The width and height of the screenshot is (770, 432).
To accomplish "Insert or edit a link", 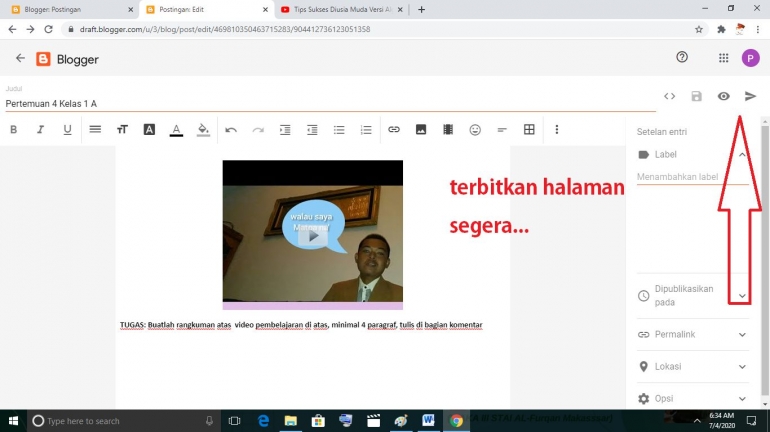I will pos(394,130).
